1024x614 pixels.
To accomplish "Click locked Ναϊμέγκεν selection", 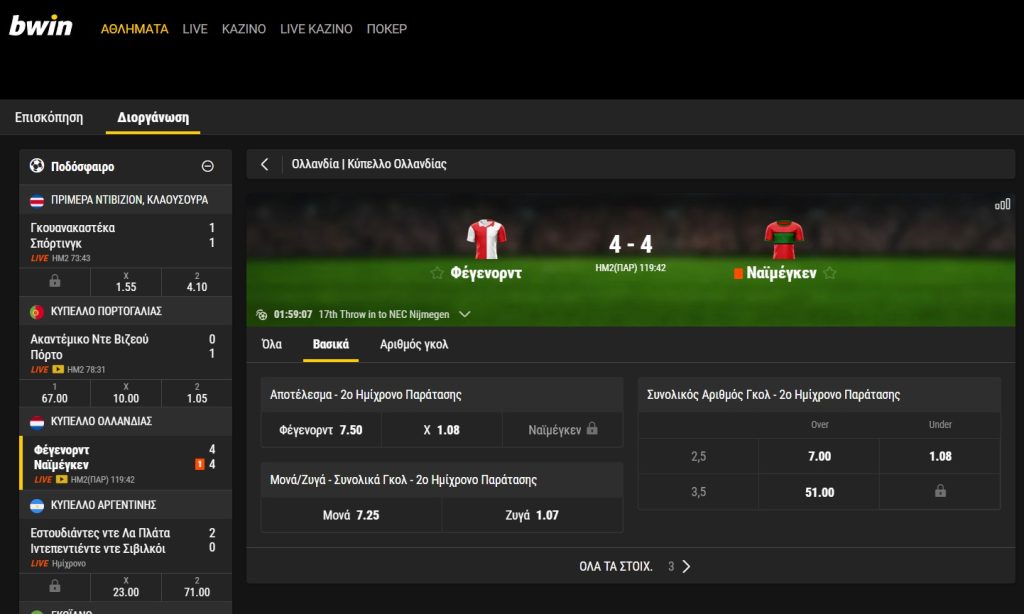I will pyautogui.click(x=562, y=430).
